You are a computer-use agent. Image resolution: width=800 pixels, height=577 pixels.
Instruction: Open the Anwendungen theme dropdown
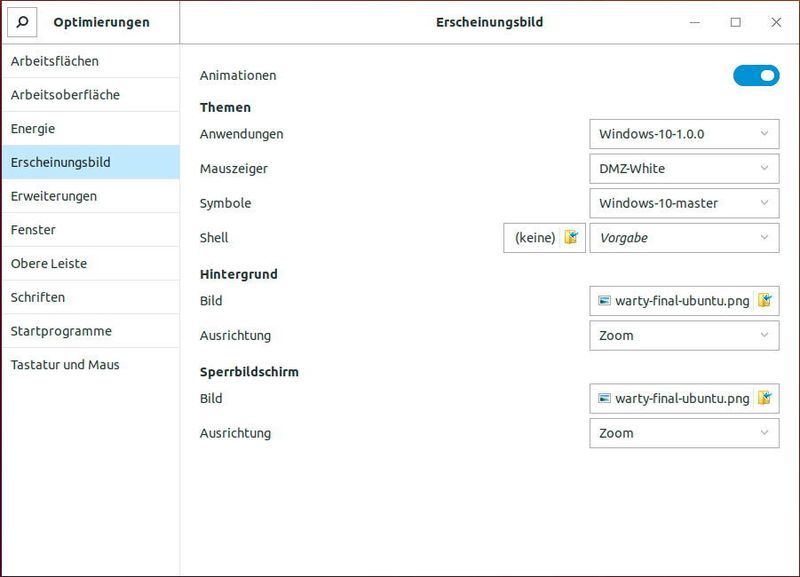coord(684,133)
